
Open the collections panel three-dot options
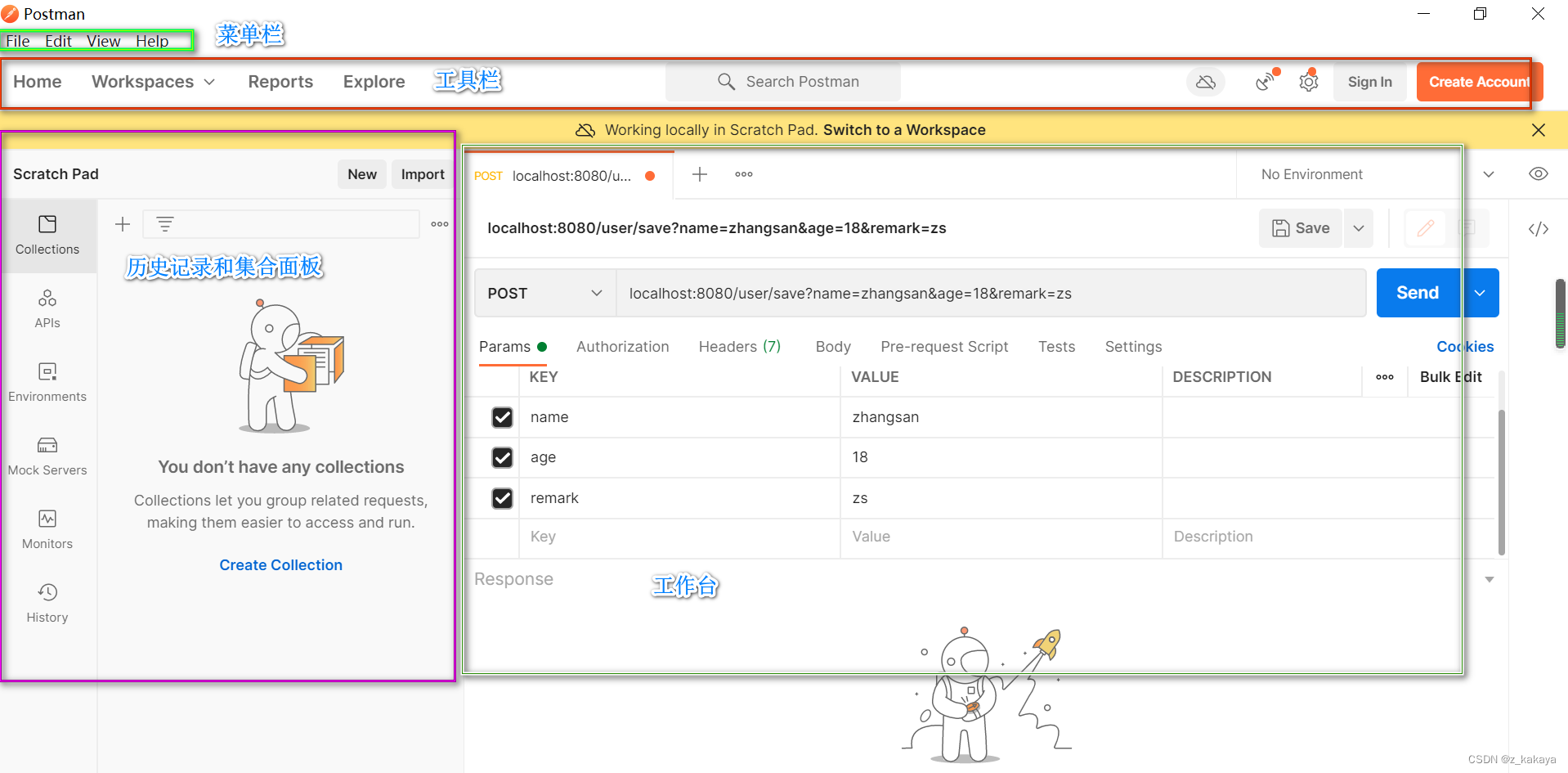tap(440, 224)
